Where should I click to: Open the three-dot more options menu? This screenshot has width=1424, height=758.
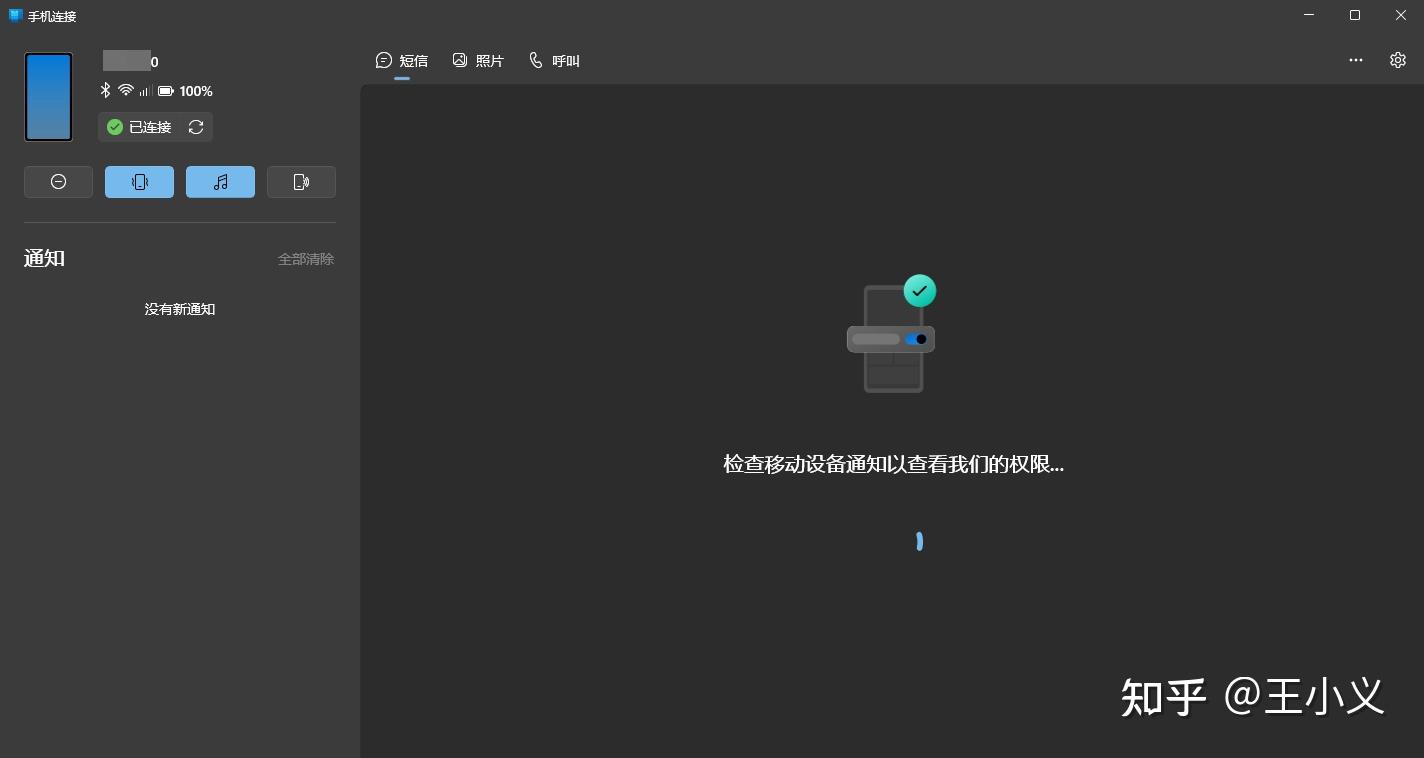point(1356,60)
